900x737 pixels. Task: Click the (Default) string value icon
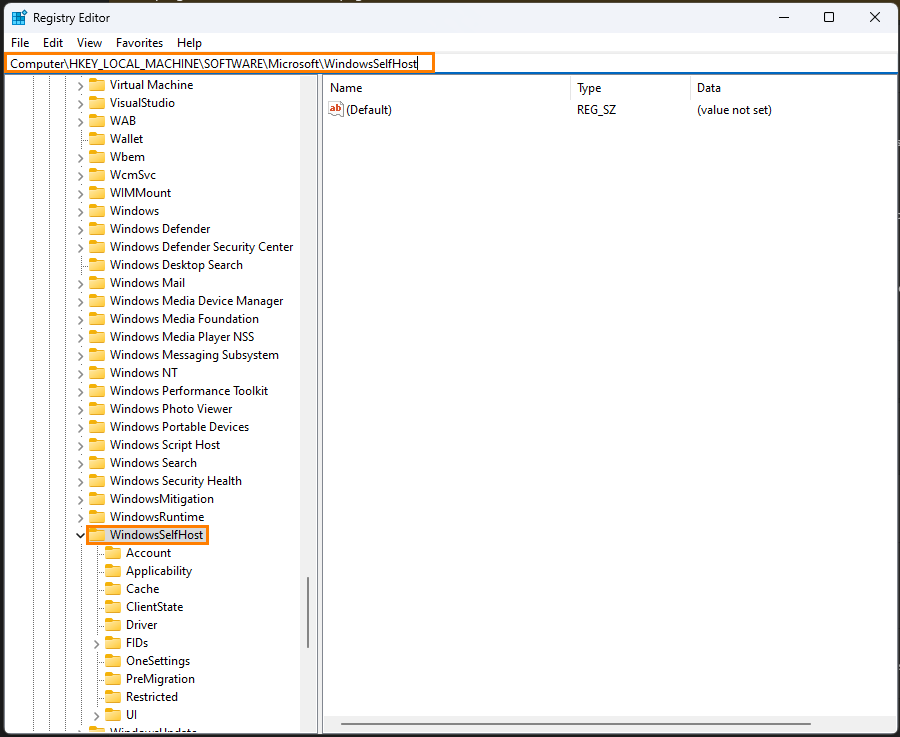tap(336, 109)
